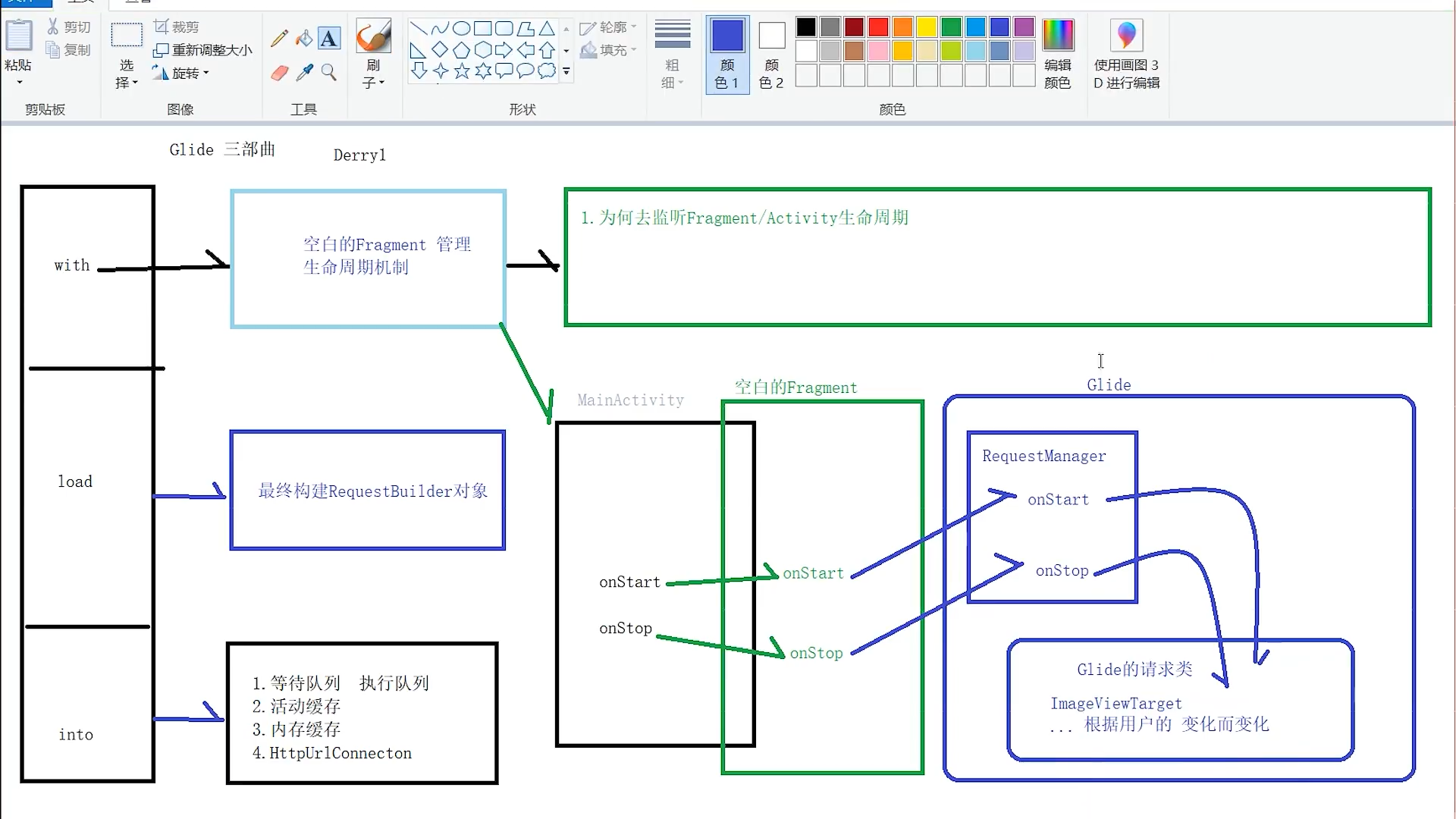Select the Pencil tool
Image resolution: width=1456 pixels, height=819 pixels.
click(x=279, y=38)
